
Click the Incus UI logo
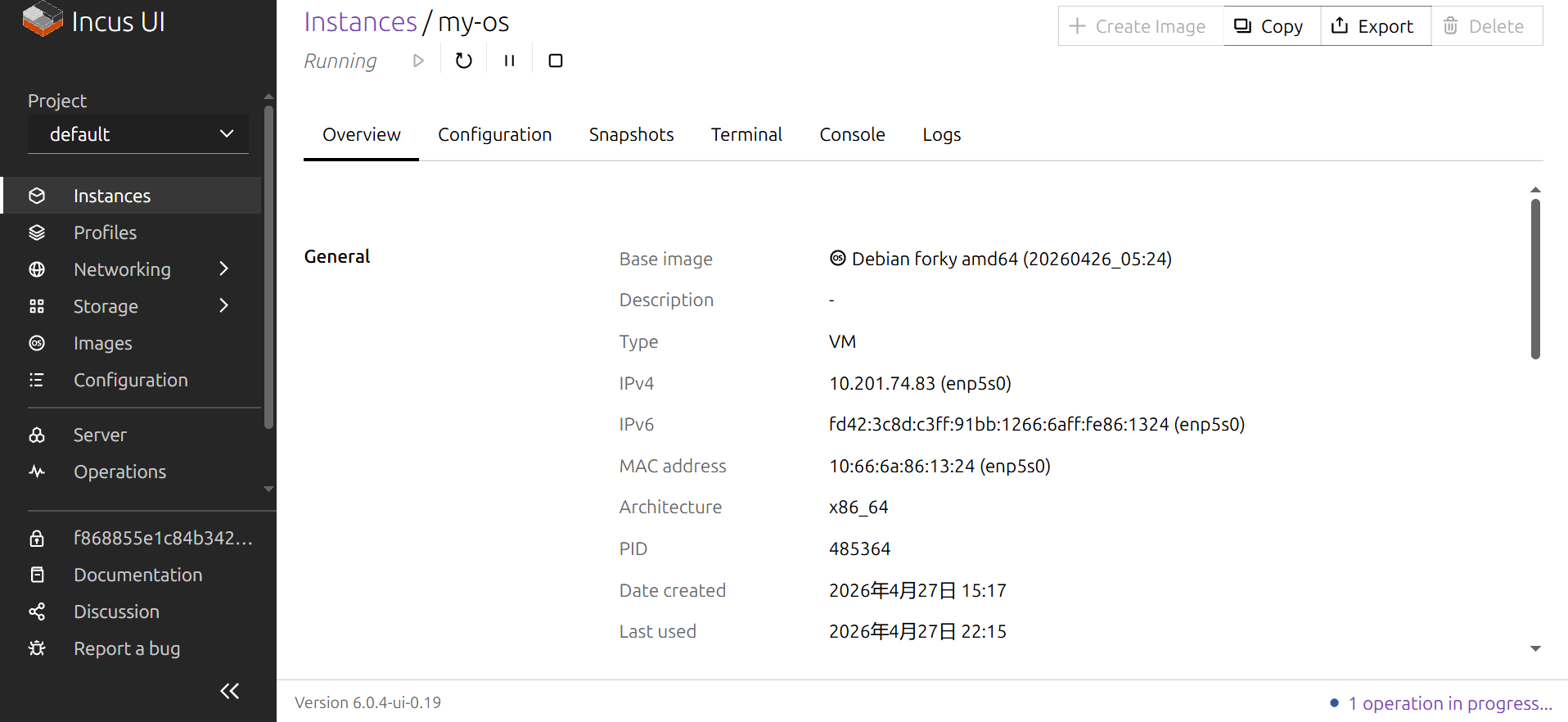pos(93,21)
